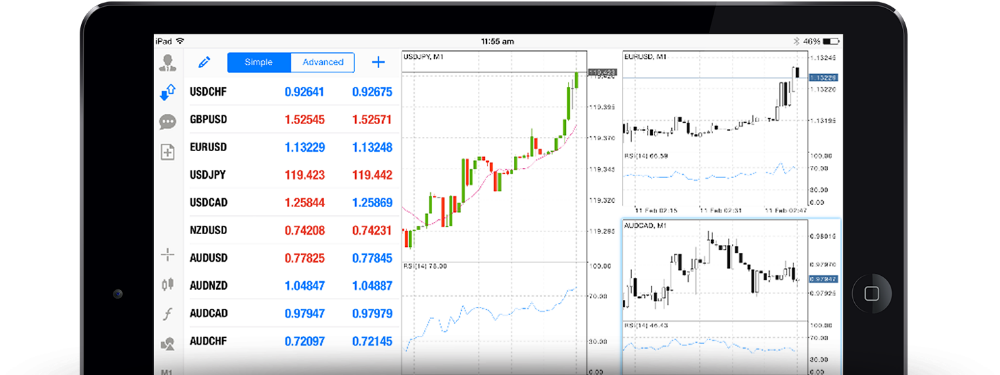Switch to Simple quote view
Screen dimensions: 1000x375
[x=259, y=62]
